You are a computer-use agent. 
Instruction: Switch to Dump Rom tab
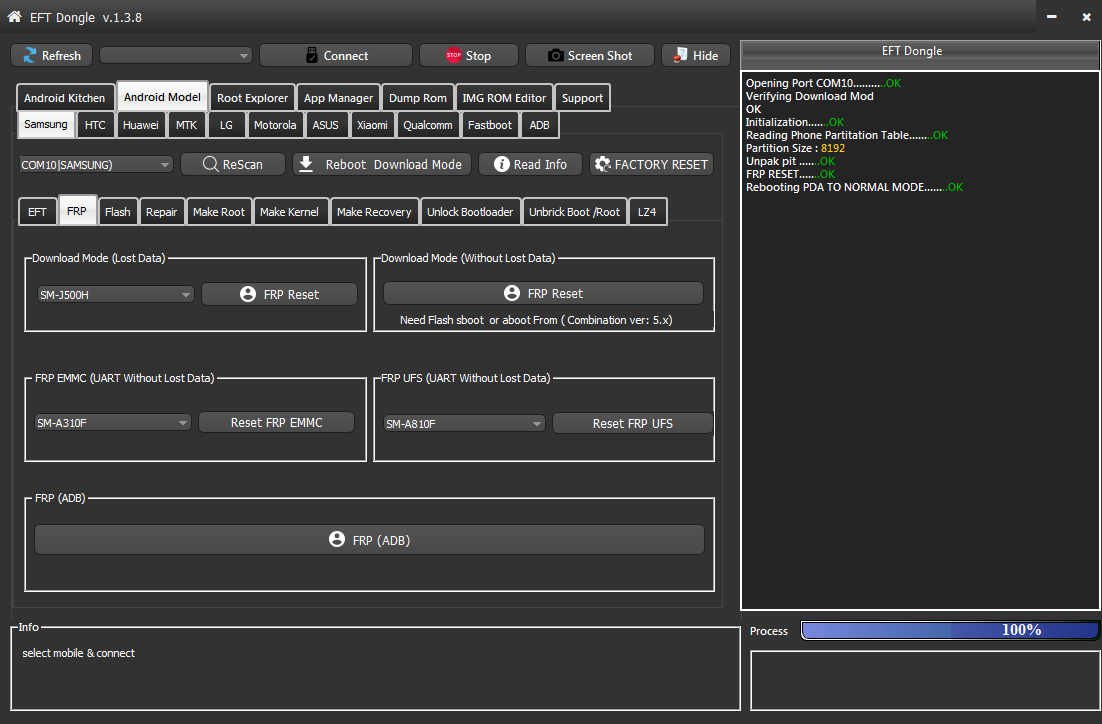(417, 98)
